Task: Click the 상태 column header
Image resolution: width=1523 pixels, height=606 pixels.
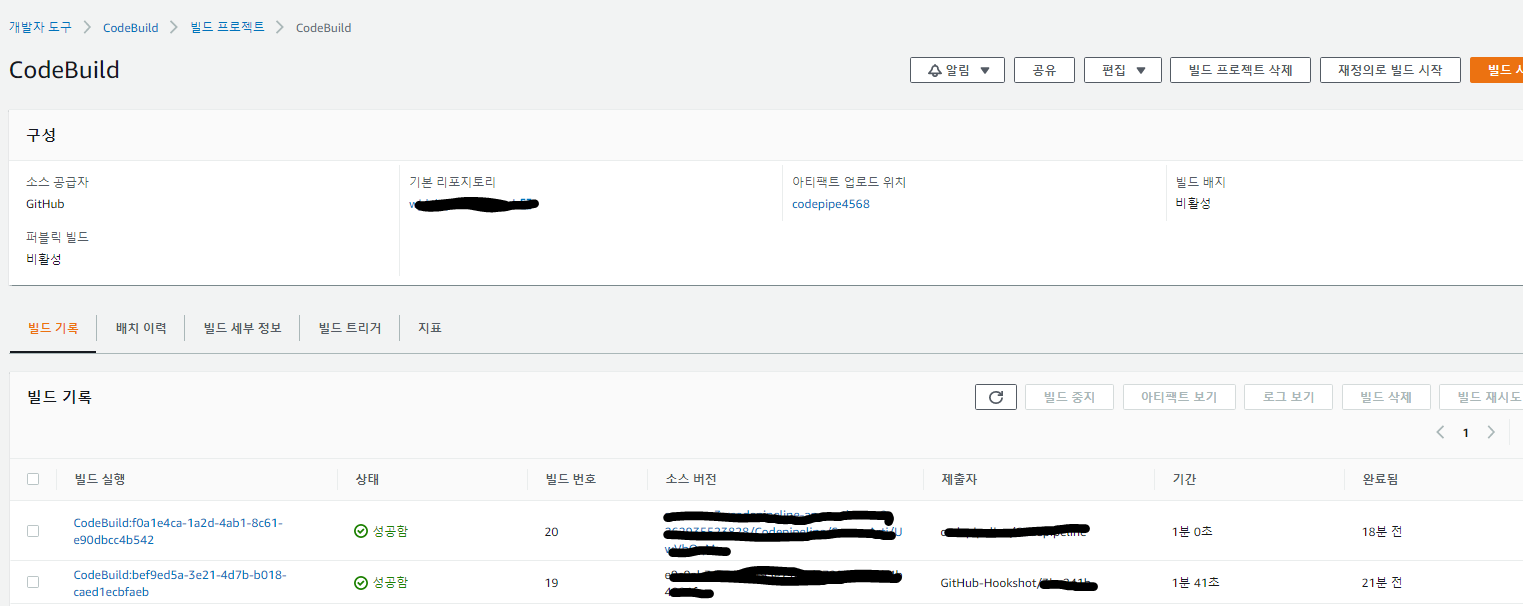Action: coord(367,479)
